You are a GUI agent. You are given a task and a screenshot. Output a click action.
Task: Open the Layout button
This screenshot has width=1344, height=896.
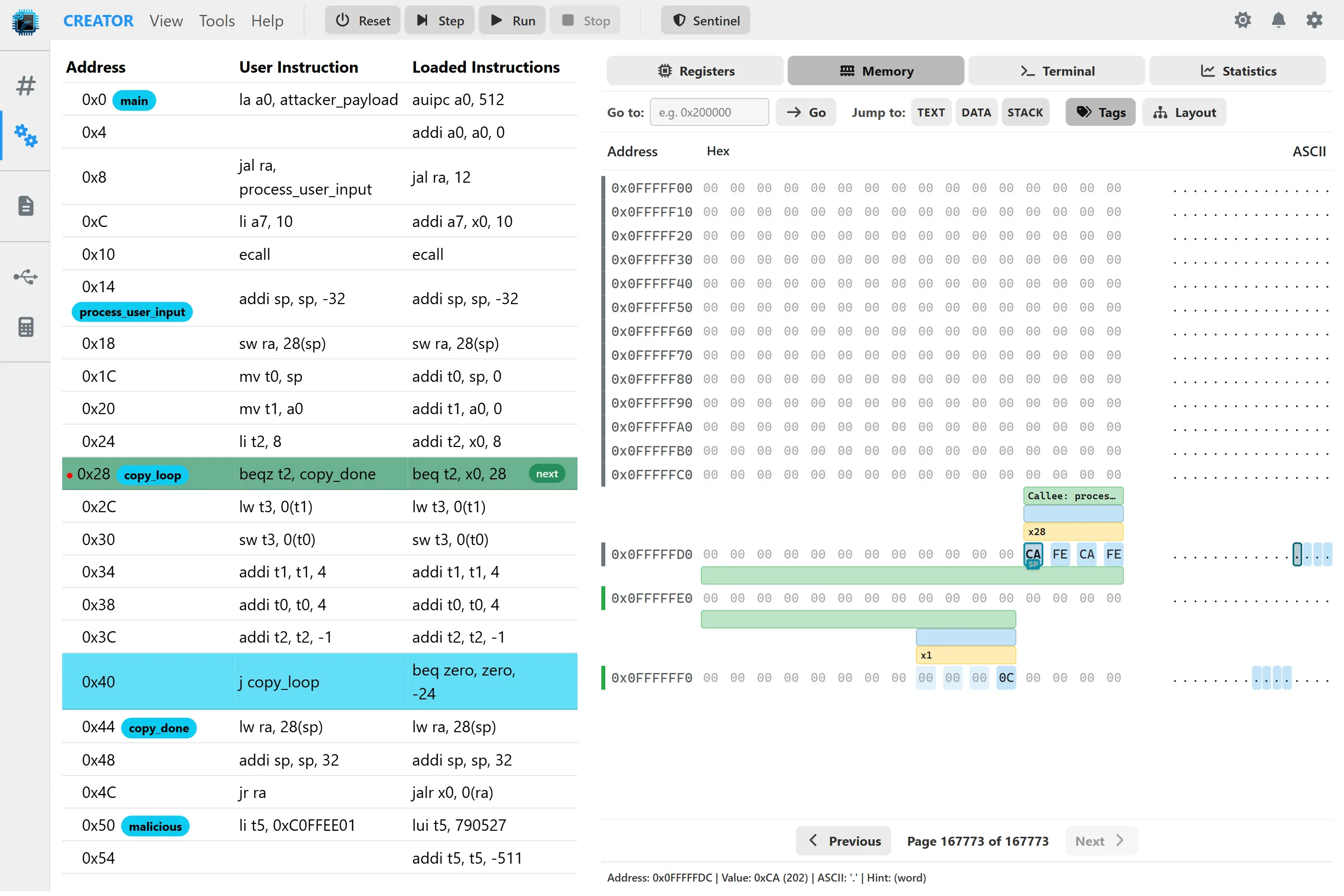coord(1184,112)
